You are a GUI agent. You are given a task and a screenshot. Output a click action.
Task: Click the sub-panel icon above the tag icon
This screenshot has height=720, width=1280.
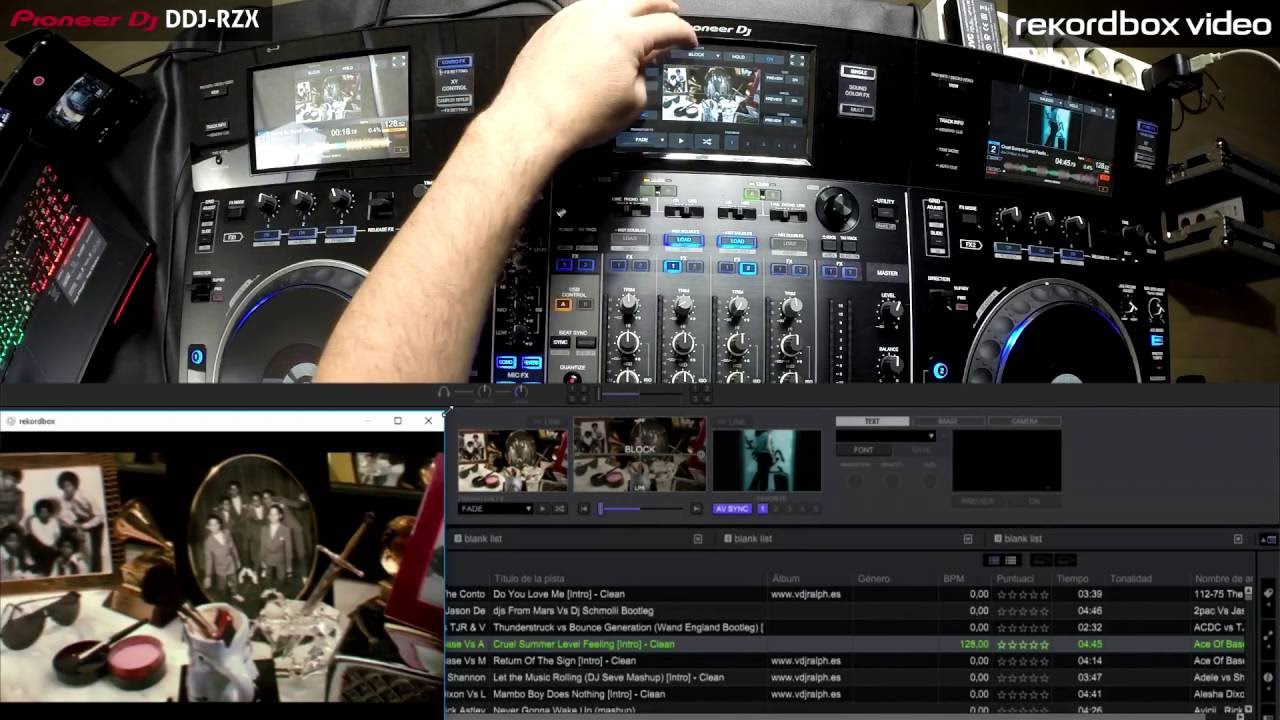(x=1270, y=540)
